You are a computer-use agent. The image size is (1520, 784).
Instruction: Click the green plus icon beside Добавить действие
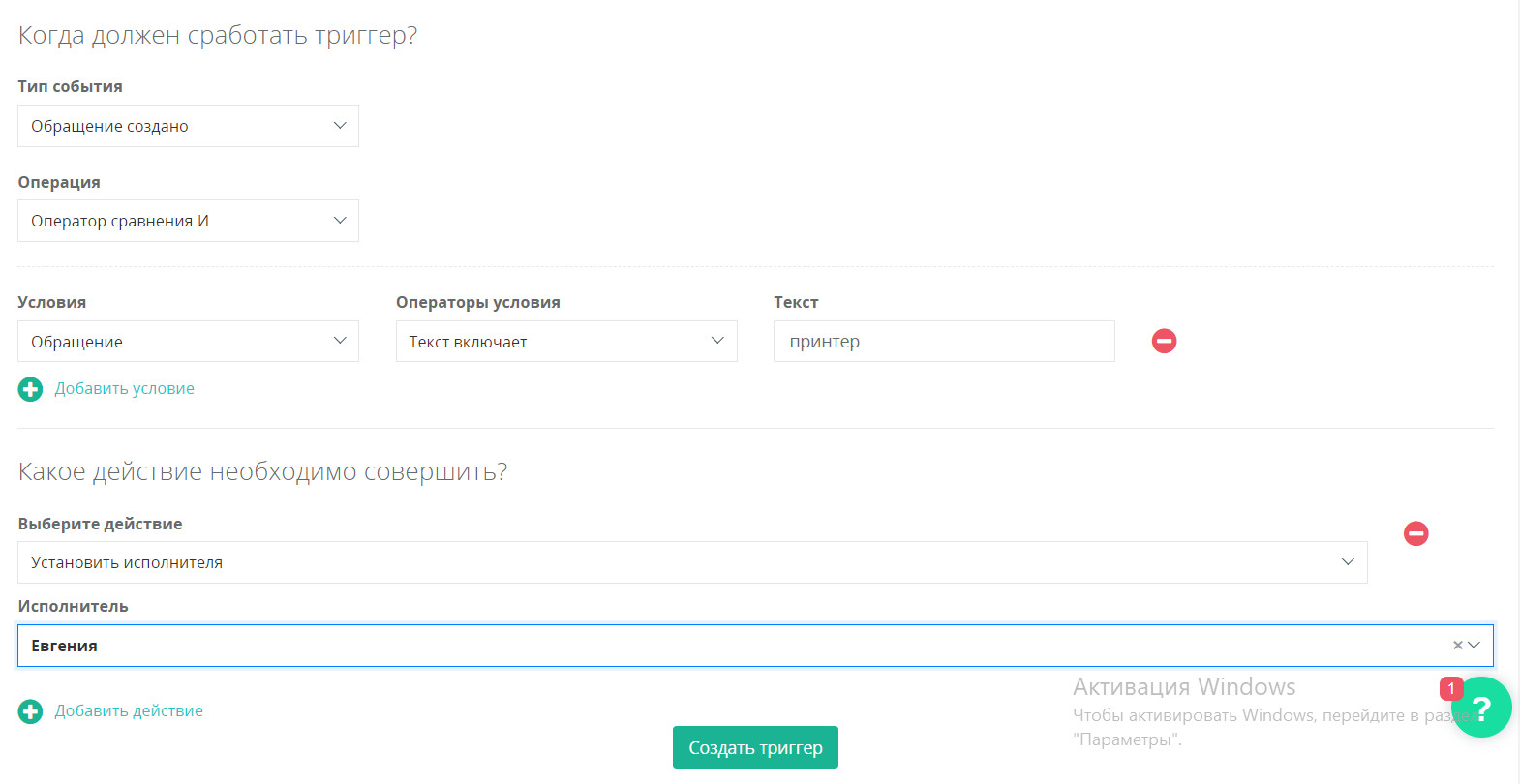tap(30, 711)
